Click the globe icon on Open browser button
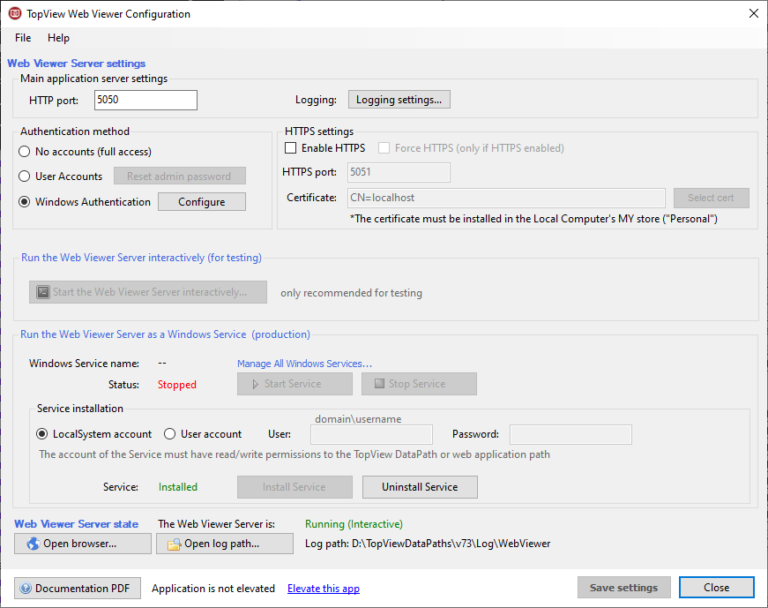 32,544
